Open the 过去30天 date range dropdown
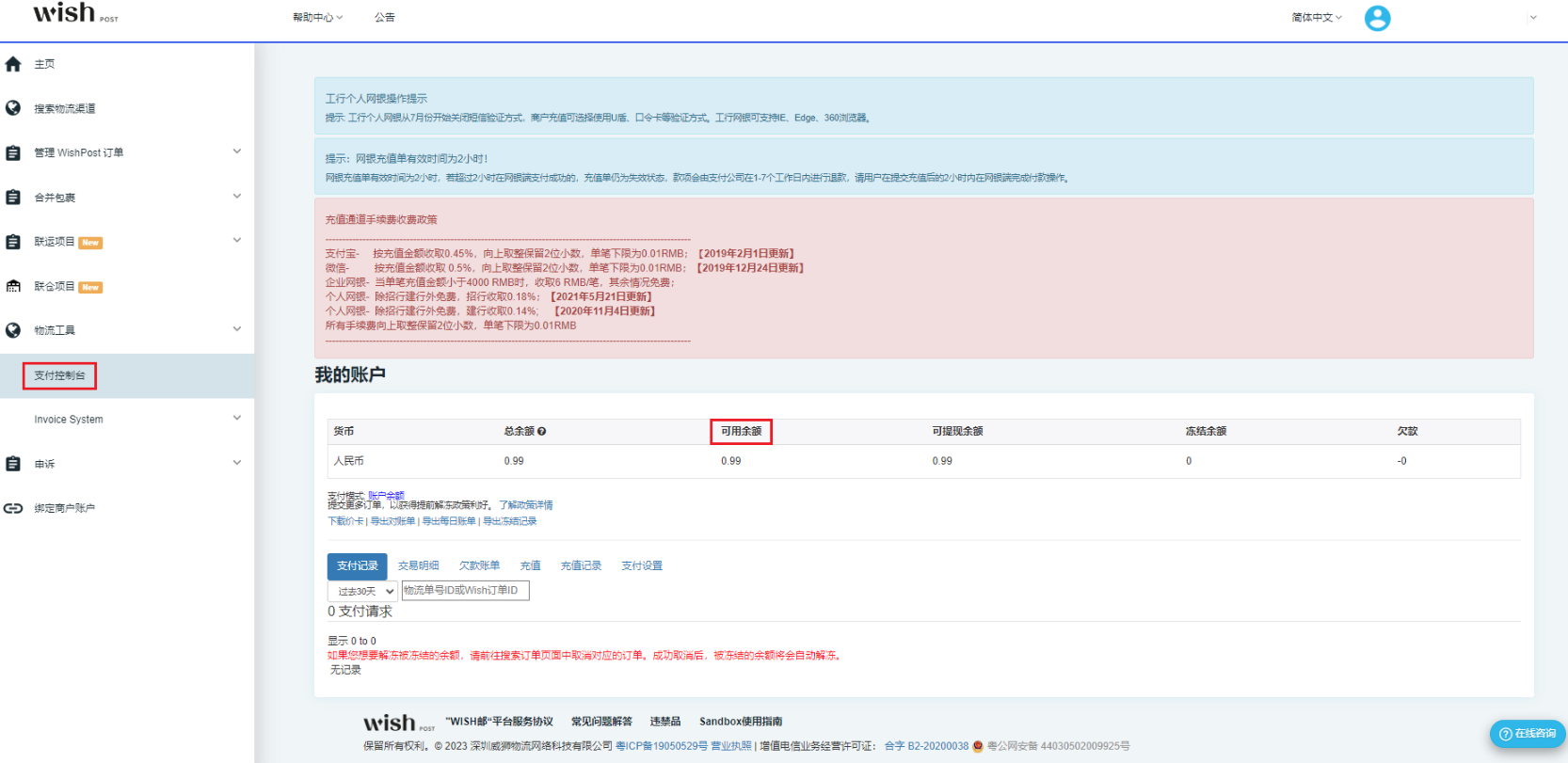The height and width of the screenshot is (763, 1568). (x=362, y=591)
